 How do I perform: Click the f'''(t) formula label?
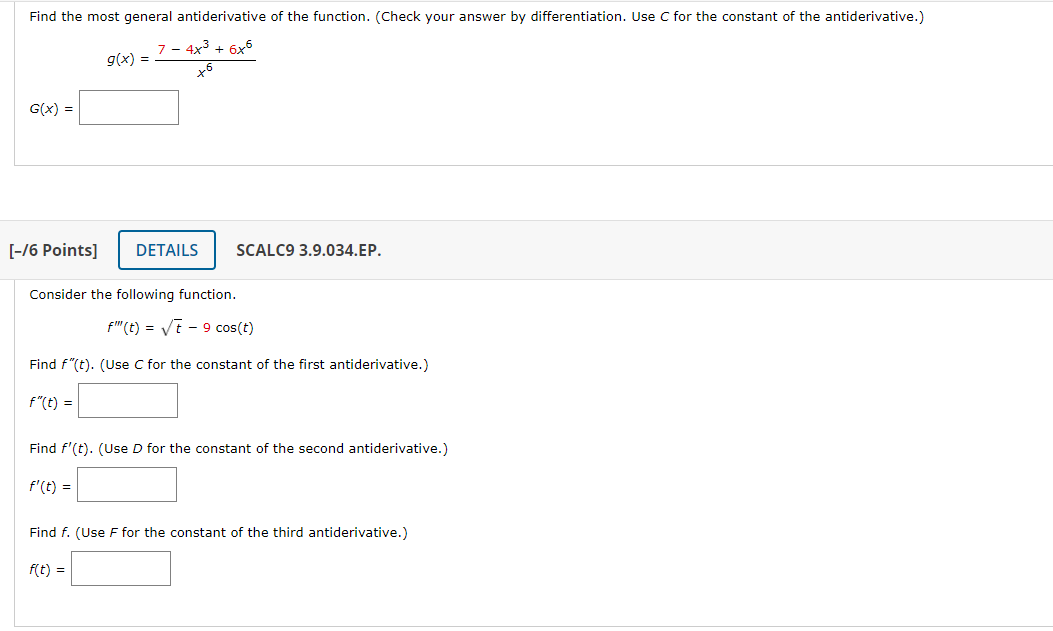pyautogui.click(x=125, y=328)
